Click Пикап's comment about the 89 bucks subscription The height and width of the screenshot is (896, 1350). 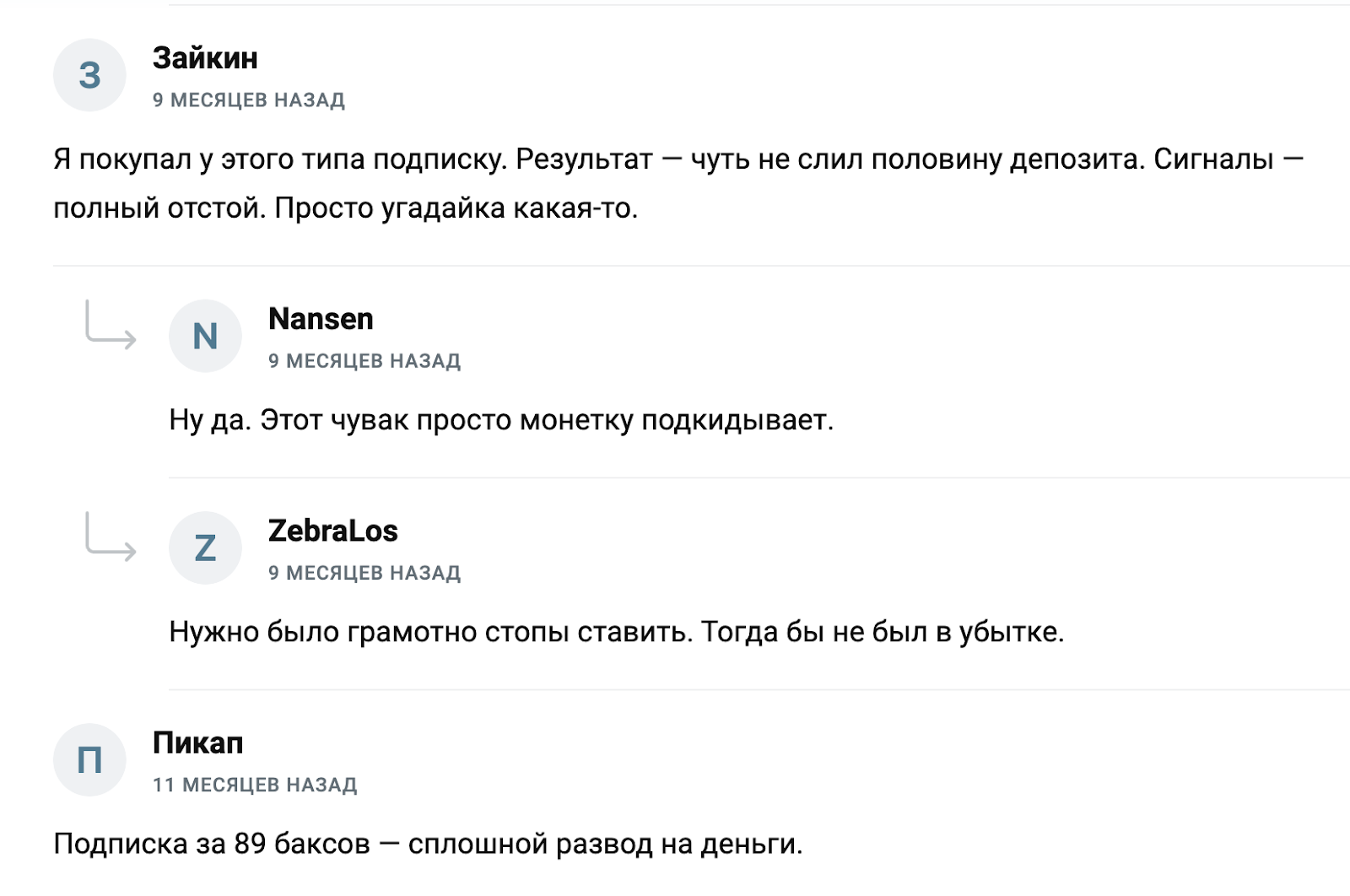428,843
